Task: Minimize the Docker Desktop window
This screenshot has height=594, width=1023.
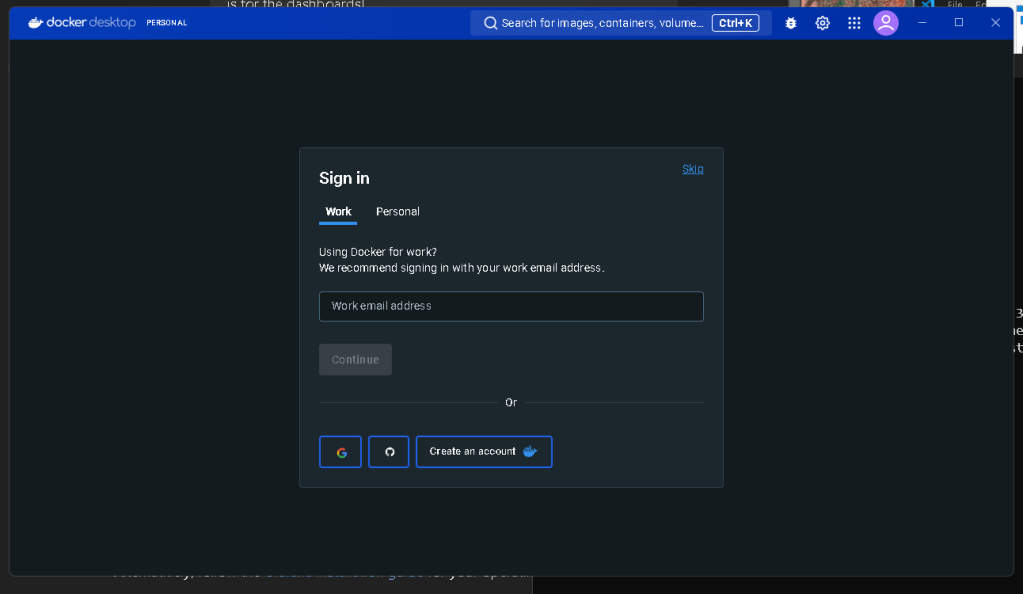Action: [x=922, y=23]
